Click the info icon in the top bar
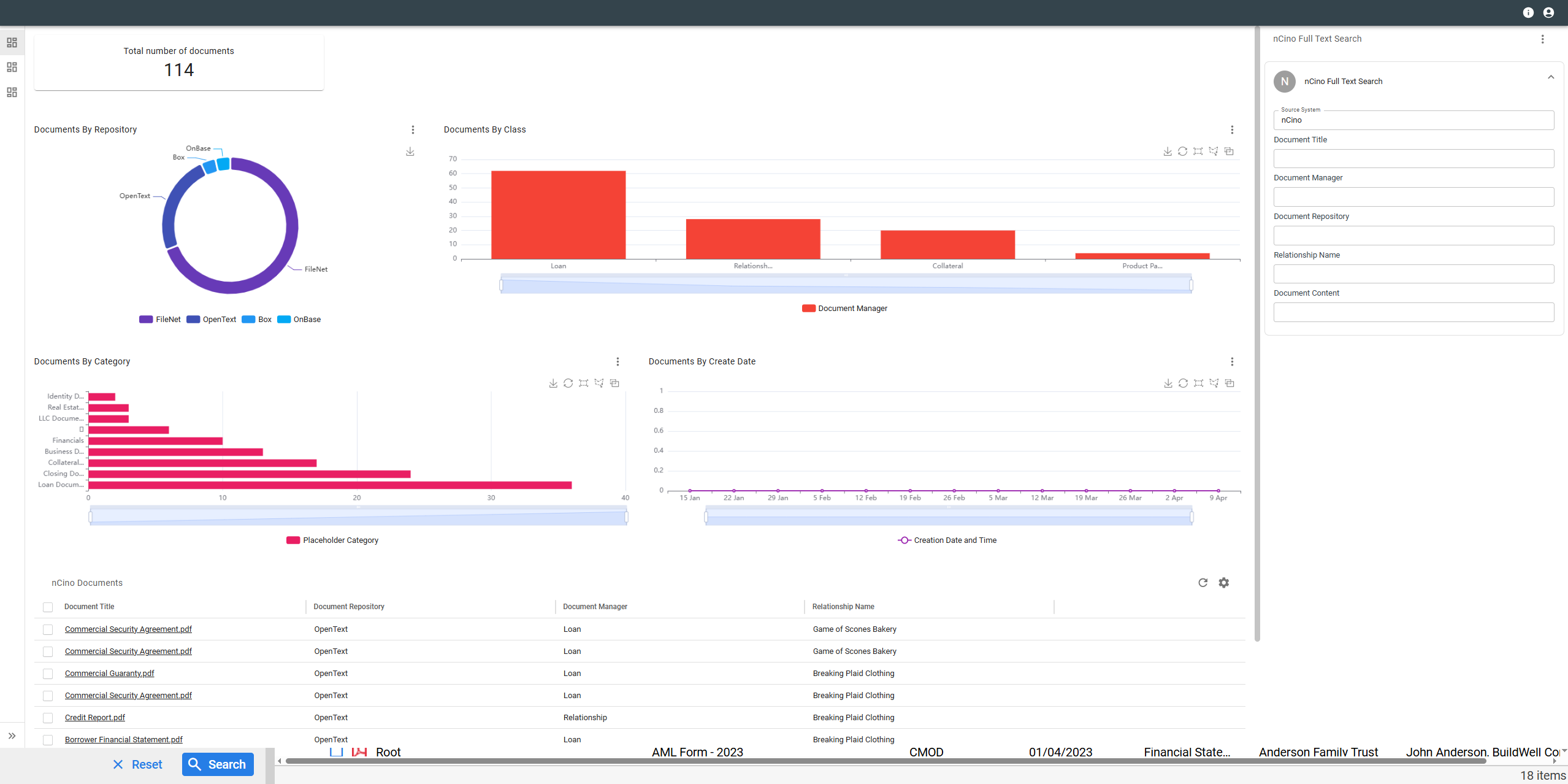The image size is (1568, 784). click(1528, 12)
